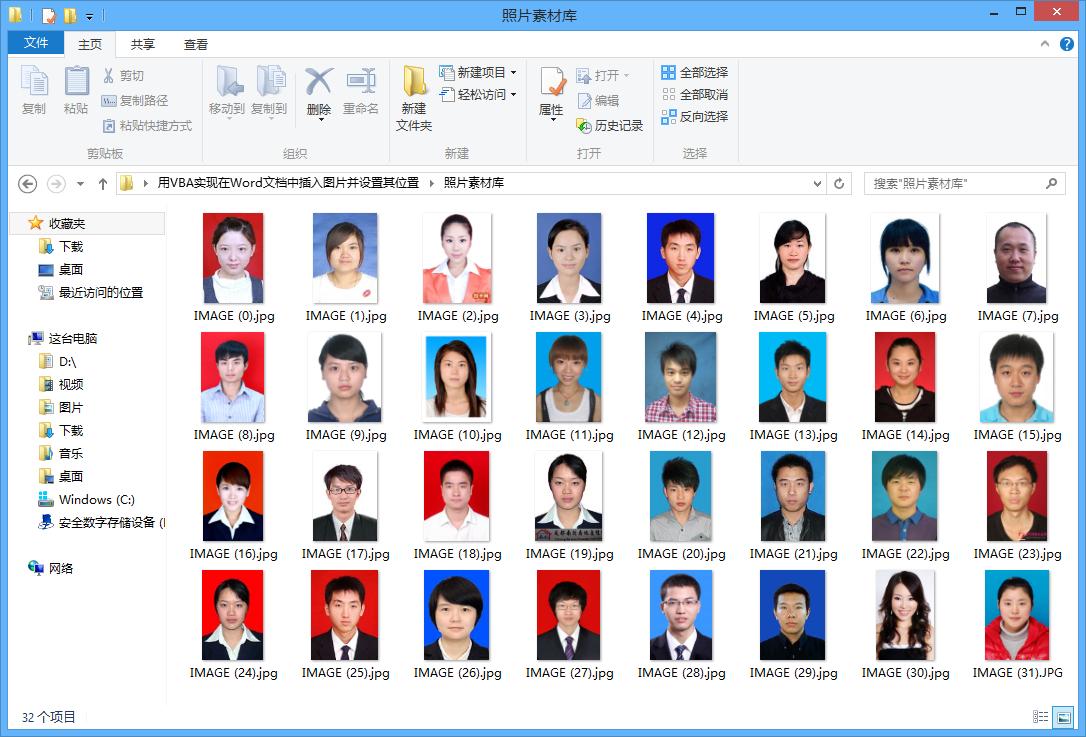Open the address bar history dropdown
The image size is (1086, 737).
click(x=817, y=184)
